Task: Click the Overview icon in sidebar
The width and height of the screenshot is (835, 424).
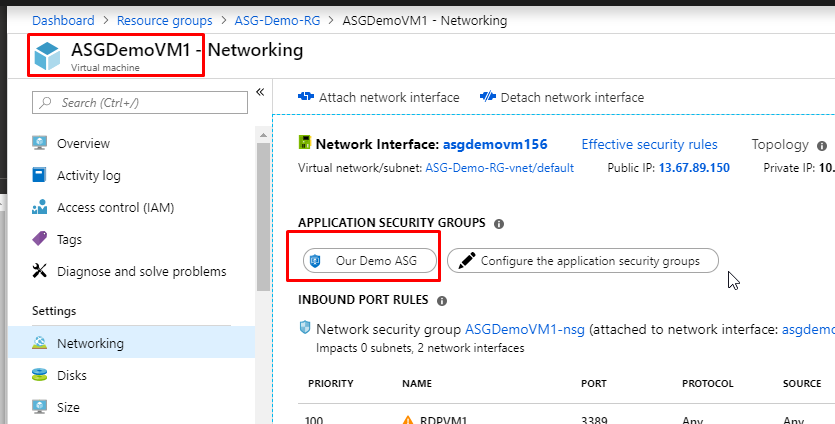Action: [x=40, y=143]
